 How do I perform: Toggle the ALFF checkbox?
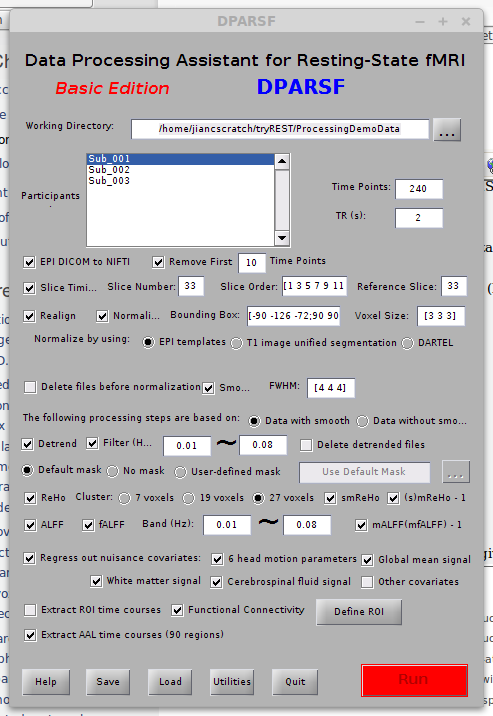[30, 525]
